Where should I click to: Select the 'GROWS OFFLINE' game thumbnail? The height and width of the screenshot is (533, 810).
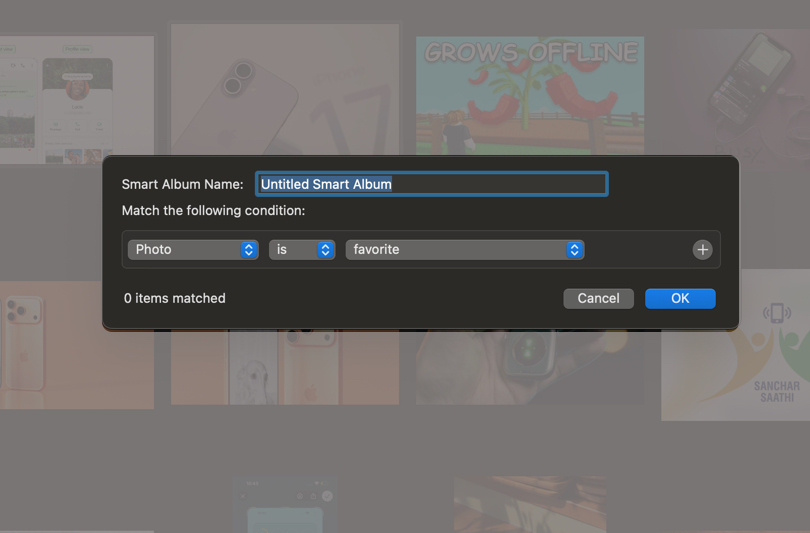click(x=530, y=96)
